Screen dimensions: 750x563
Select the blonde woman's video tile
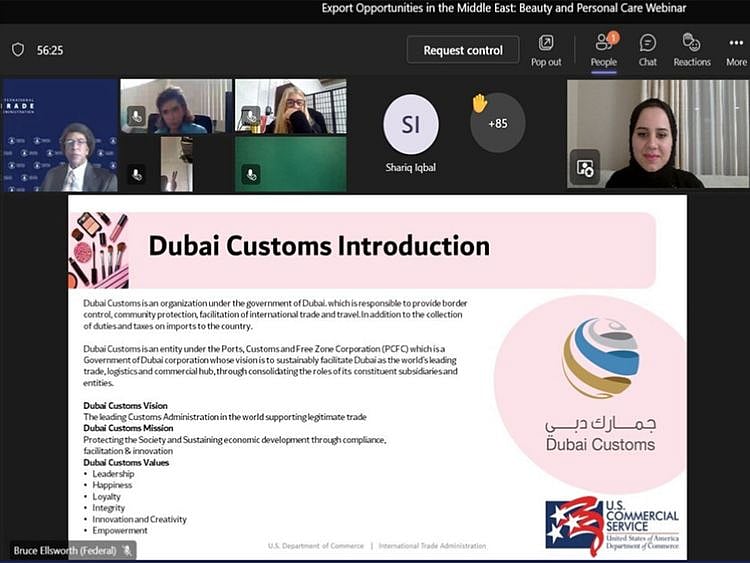click(291, 106)
